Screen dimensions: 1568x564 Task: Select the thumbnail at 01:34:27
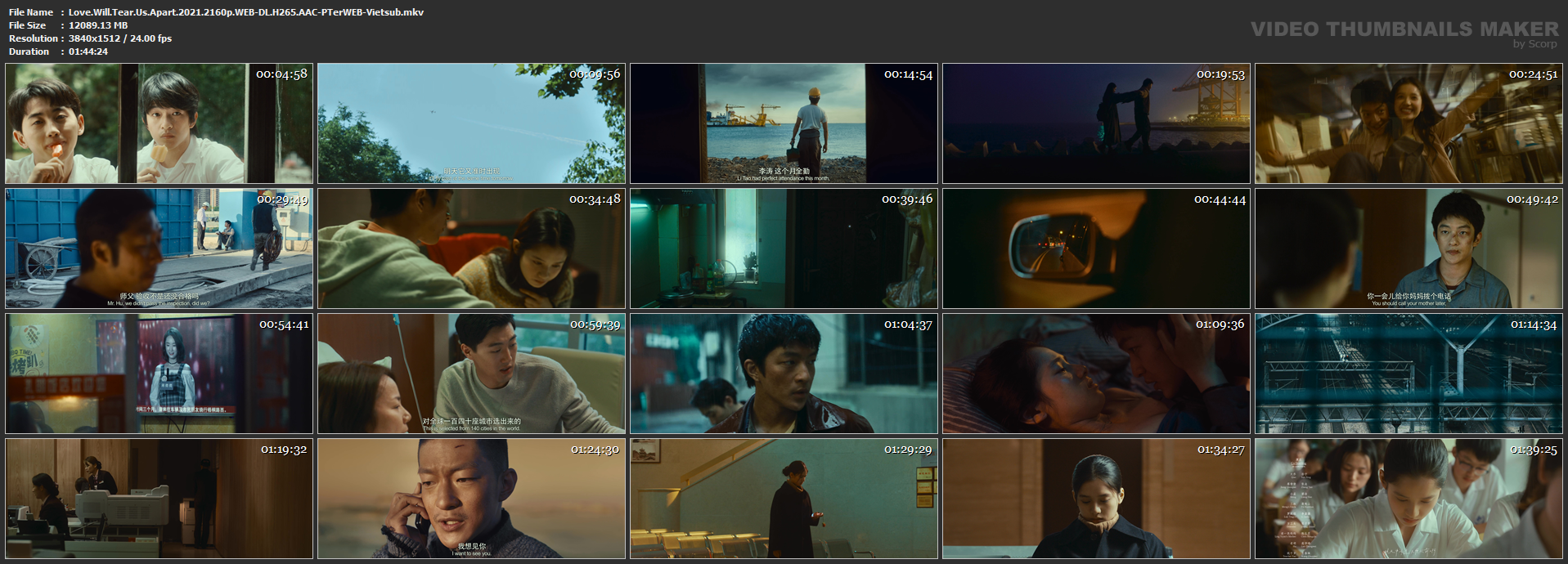coord(1096,499)
